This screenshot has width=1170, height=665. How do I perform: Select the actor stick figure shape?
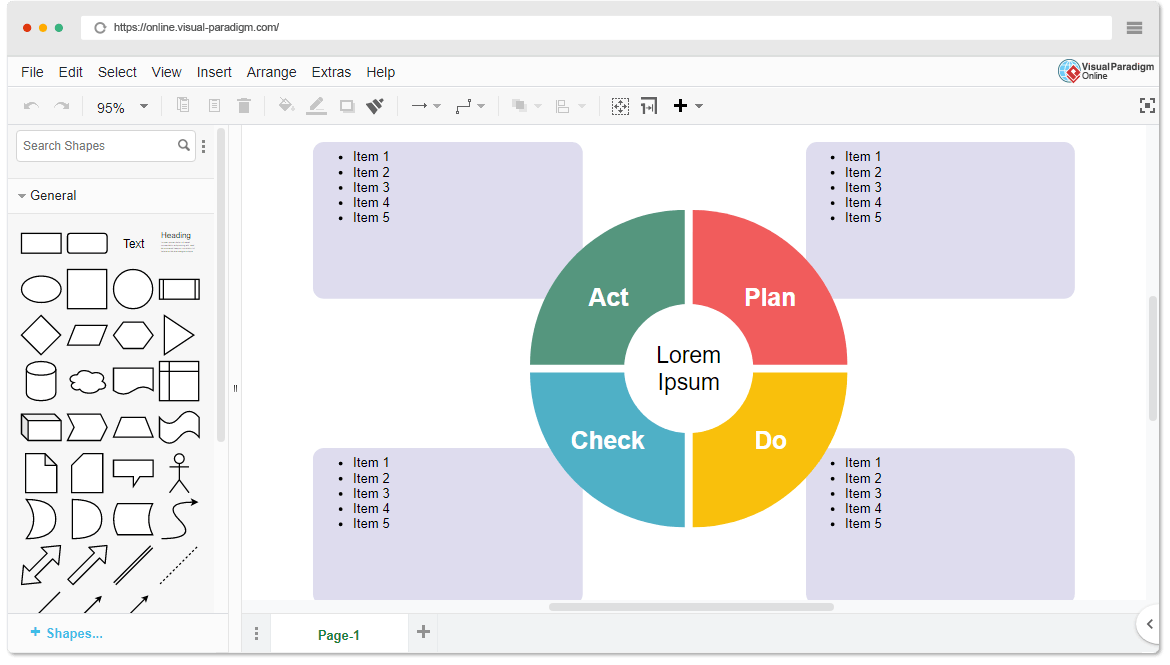(x=179, y=472)
